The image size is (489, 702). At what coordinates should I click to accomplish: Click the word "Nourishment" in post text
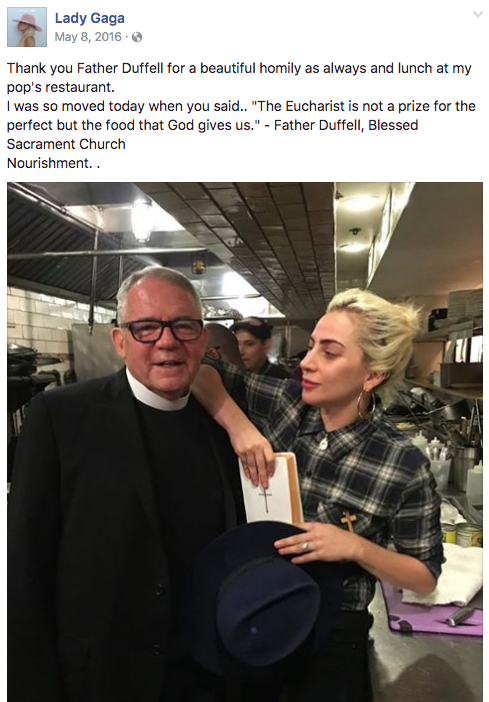point(48,163)
